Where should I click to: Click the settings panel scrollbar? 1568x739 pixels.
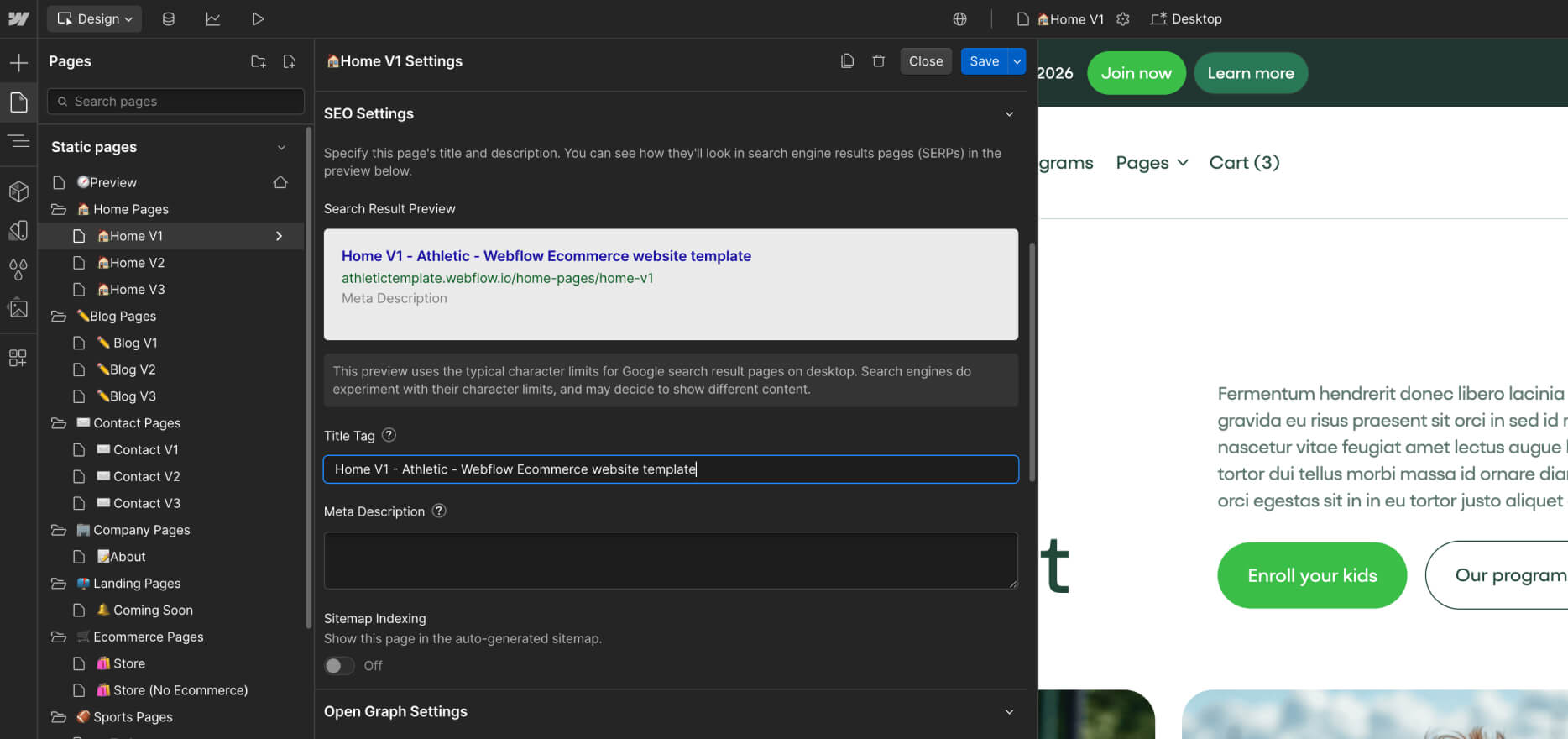1032,361
